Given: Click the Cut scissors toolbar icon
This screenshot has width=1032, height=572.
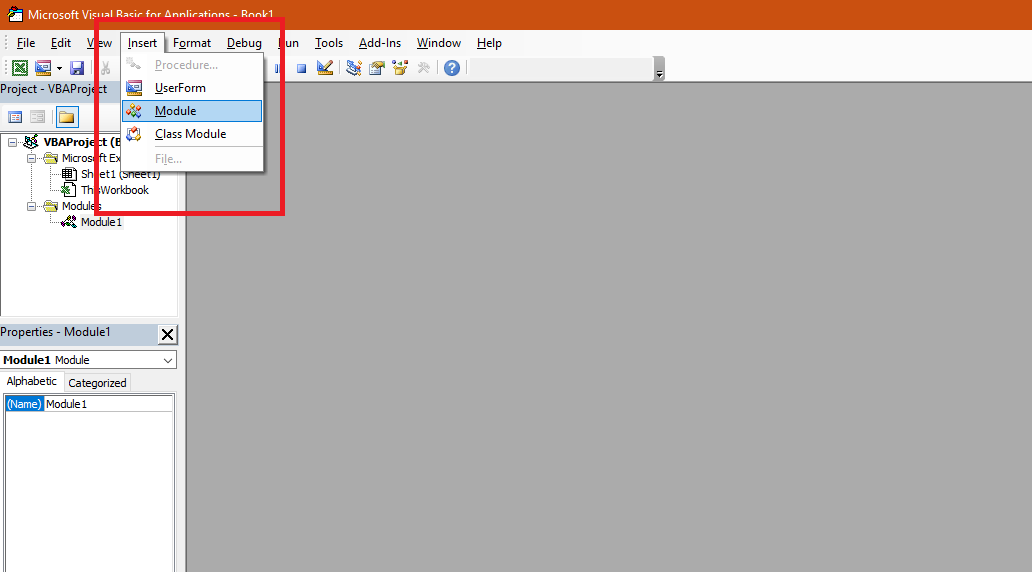Looking at the screenshot, I should (105, 68).
